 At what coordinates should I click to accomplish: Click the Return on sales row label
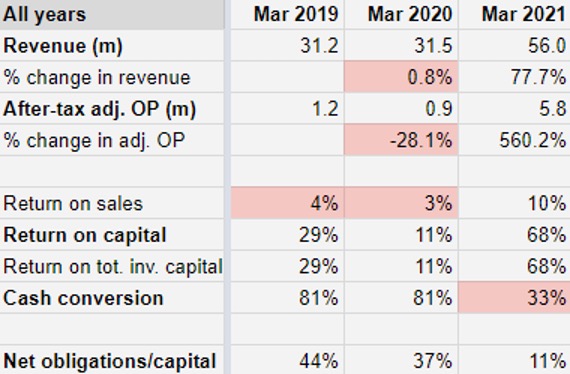click(73, 204)
